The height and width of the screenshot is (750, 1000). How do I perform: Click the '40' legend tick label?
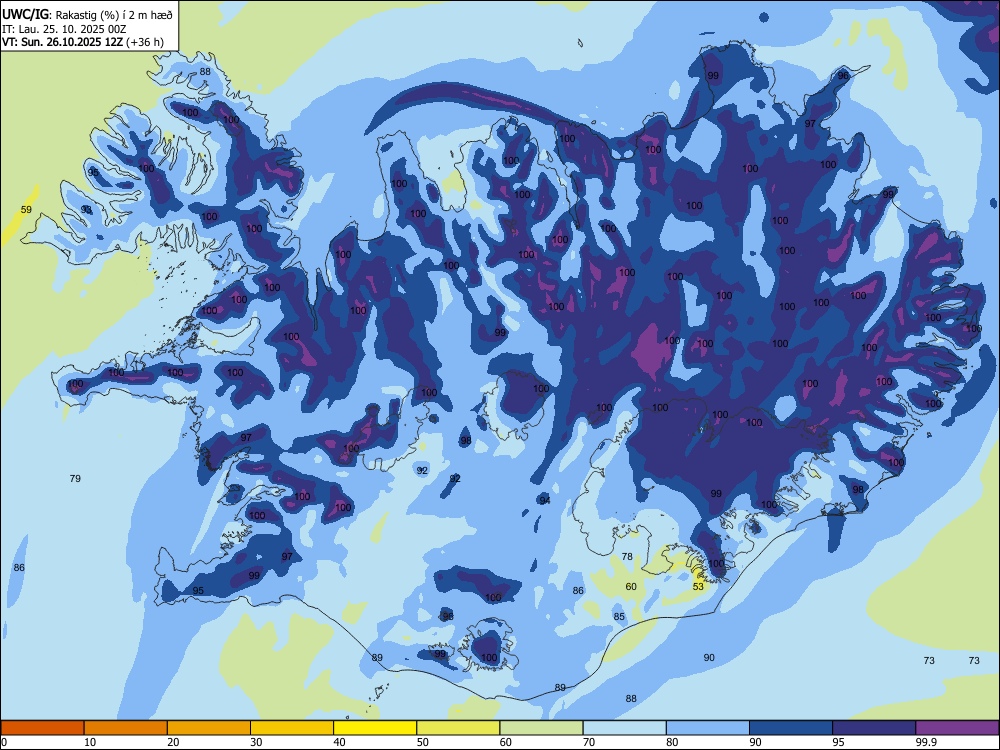[339, 742]
